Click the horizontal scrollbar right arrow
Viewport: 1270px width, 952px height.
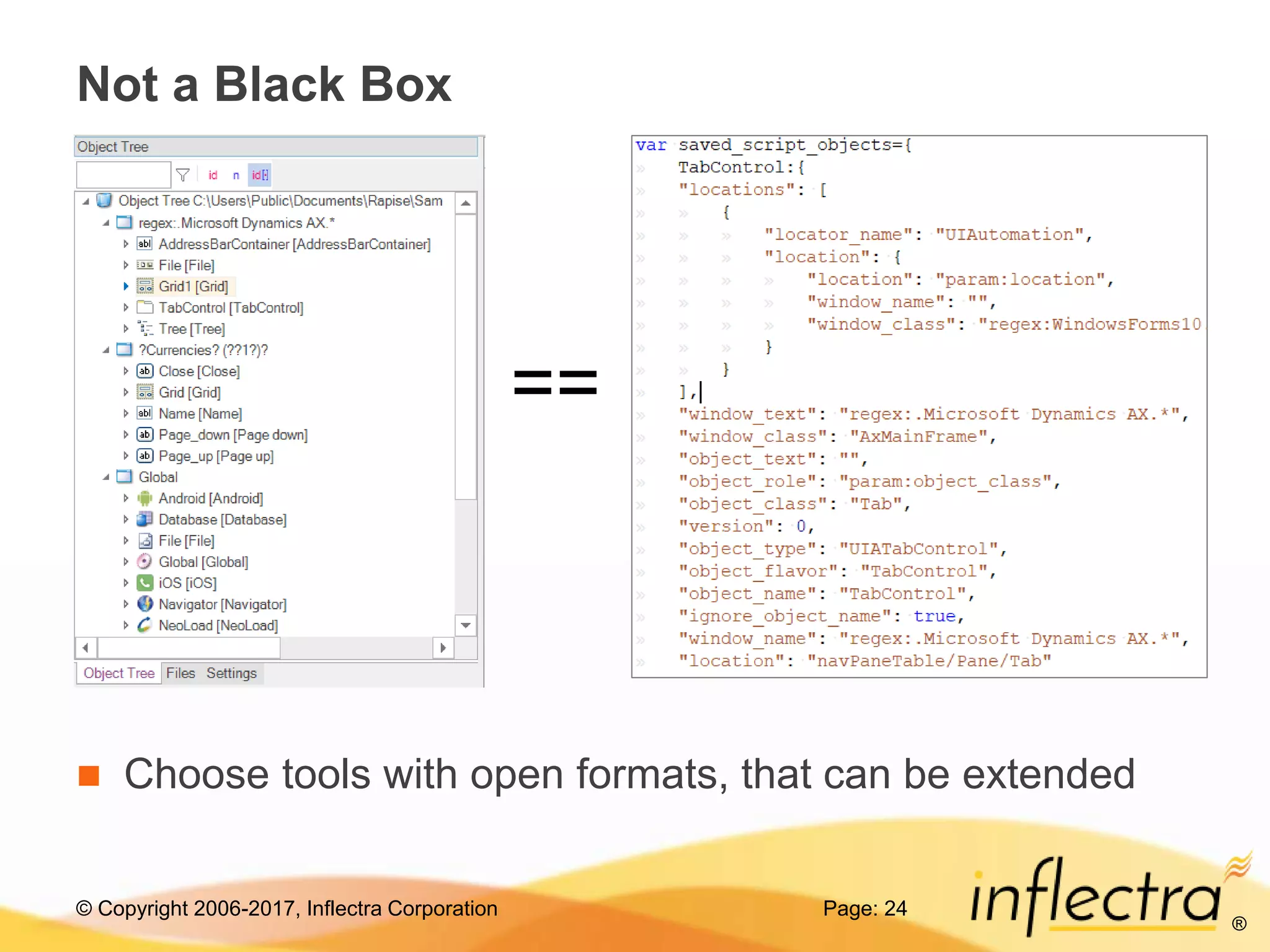[x=443, y=648]
